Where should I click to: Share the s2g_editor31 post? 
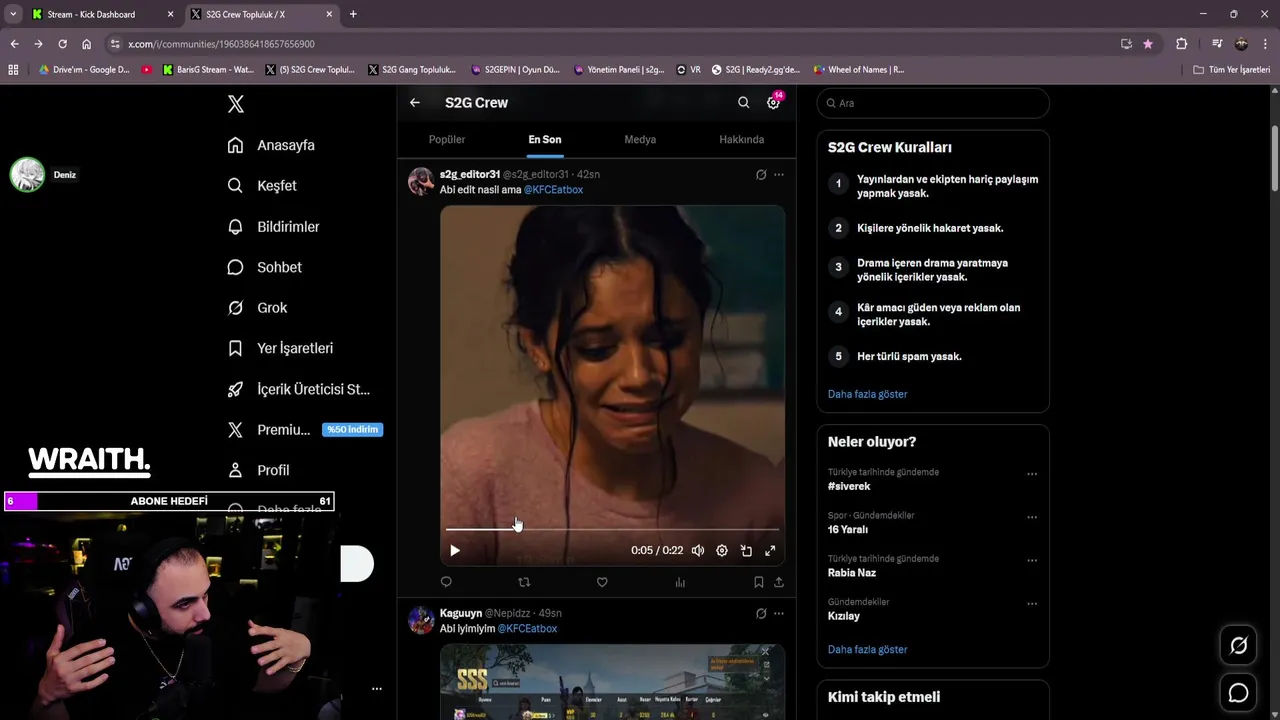[x=779, y=582]
